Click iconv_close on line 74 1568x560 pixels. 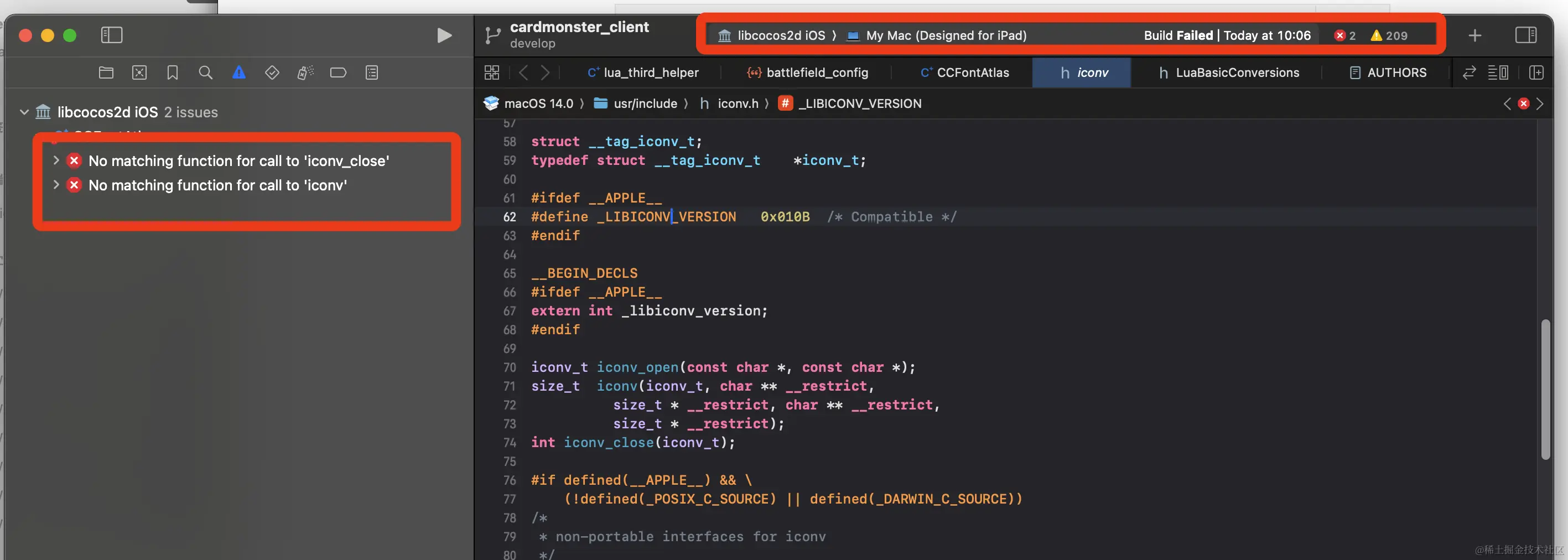pos(609,443)
